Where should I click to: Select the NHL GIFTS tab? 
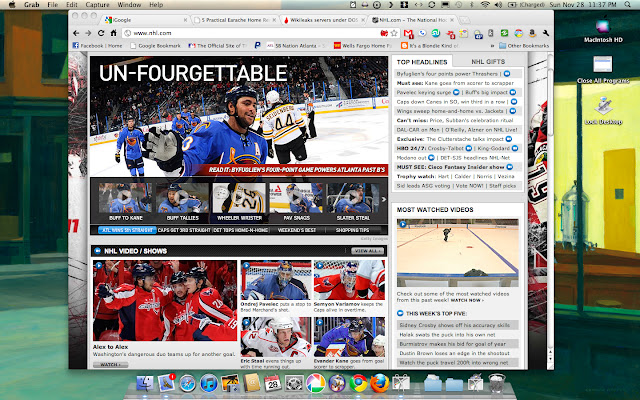click(x=488, y=62)
